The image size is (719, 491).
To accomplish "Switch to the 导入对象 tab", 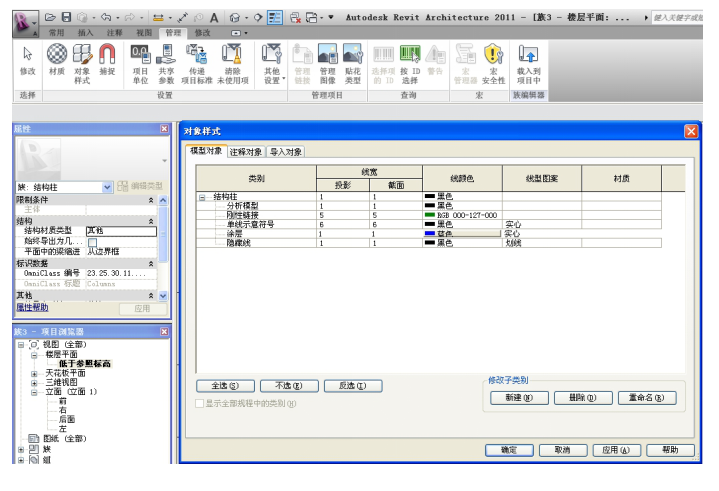I will click(x=286, y=152).
